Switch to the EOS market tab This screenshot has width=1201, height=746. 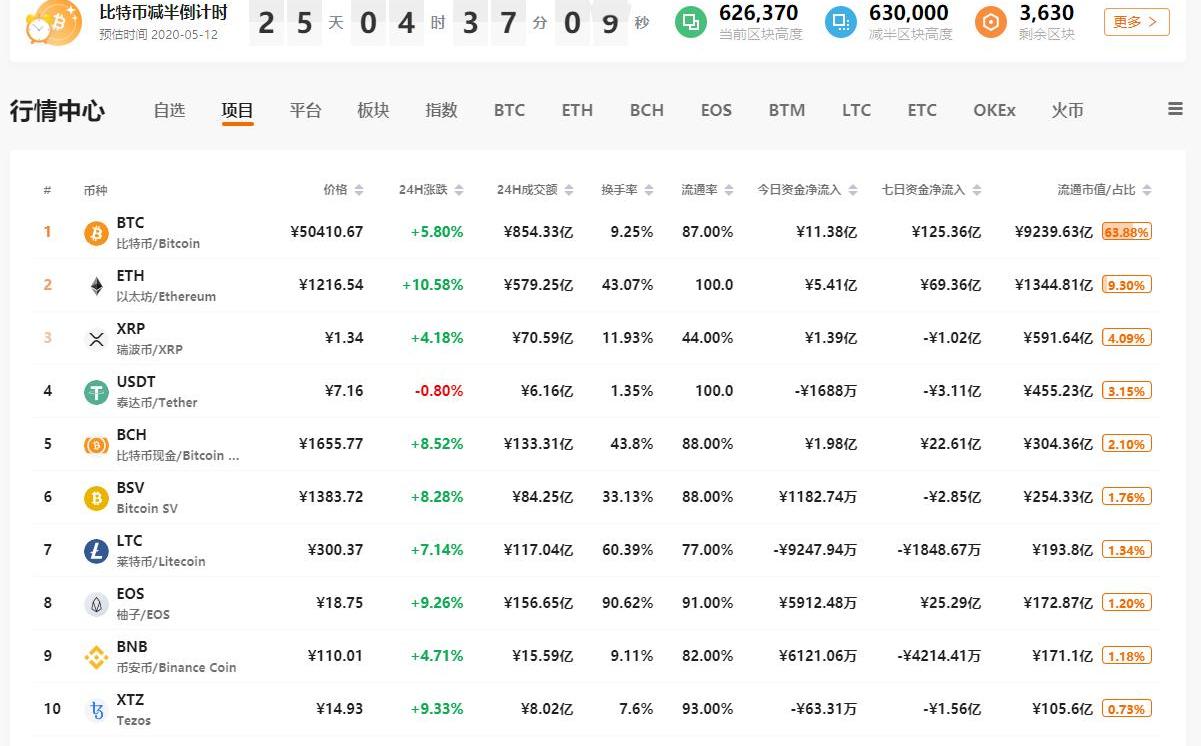[x=716, y=110]
